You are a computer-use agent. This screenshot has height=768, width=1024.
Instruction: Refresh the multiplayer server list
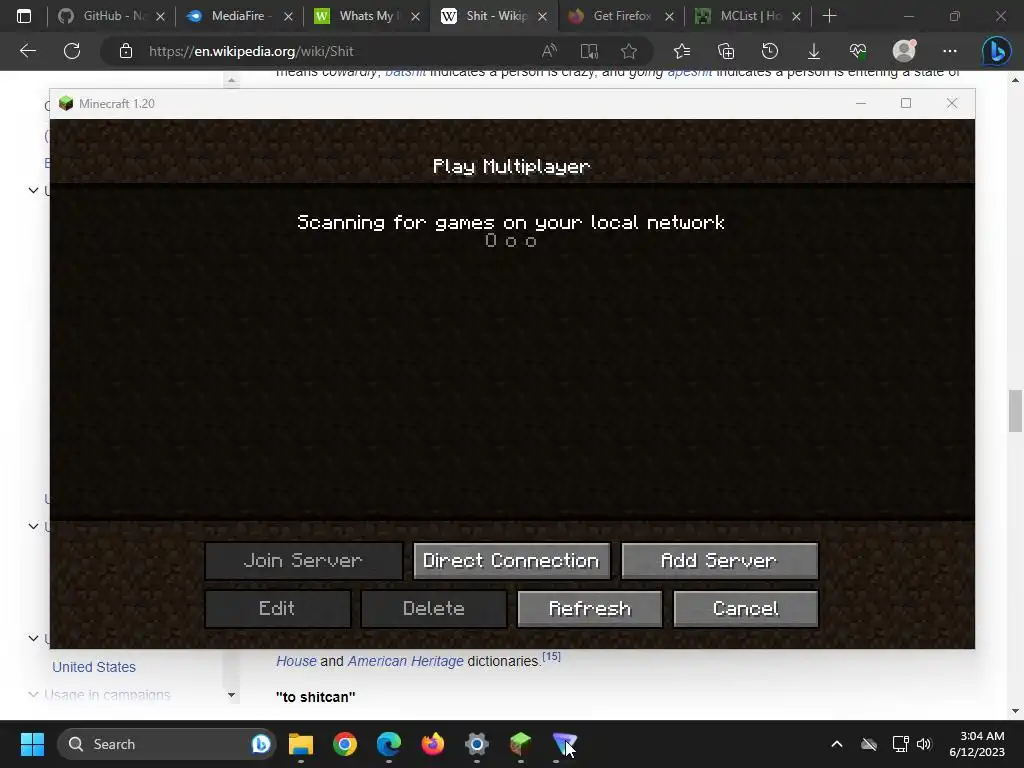(590, 609)
